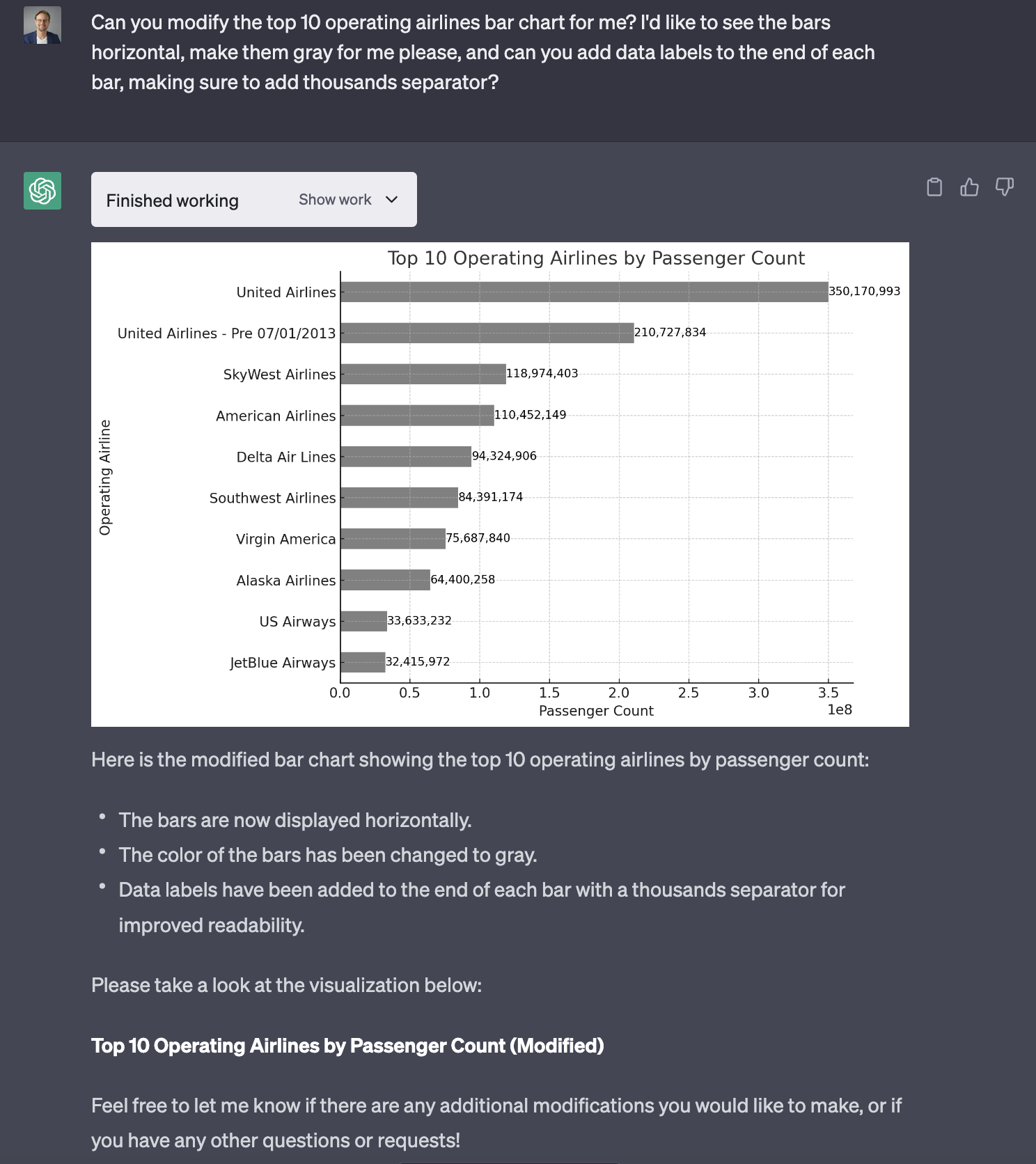The image size is (1036, 1164).
Task: Select the clipboard icon above the chart
Action: coord(936,187)
